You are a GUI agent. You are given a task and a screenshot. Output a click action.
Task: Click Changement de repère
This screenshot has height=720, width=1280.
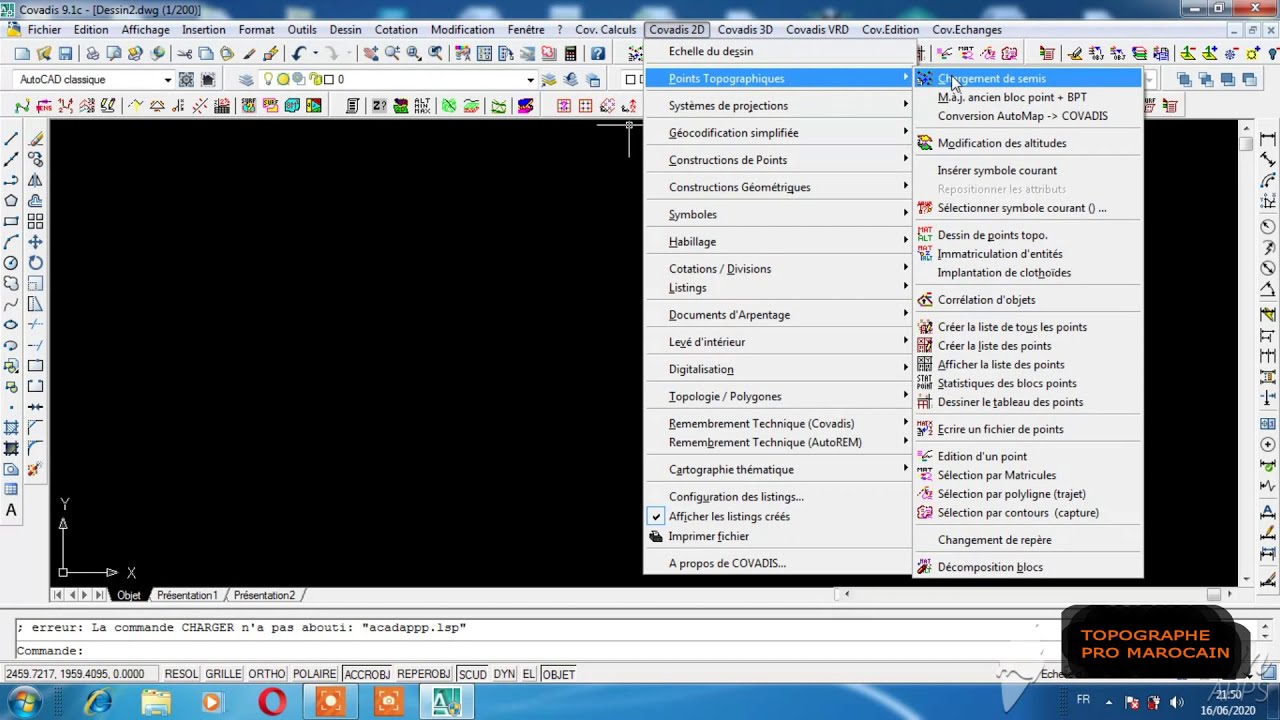(1028, 540)
